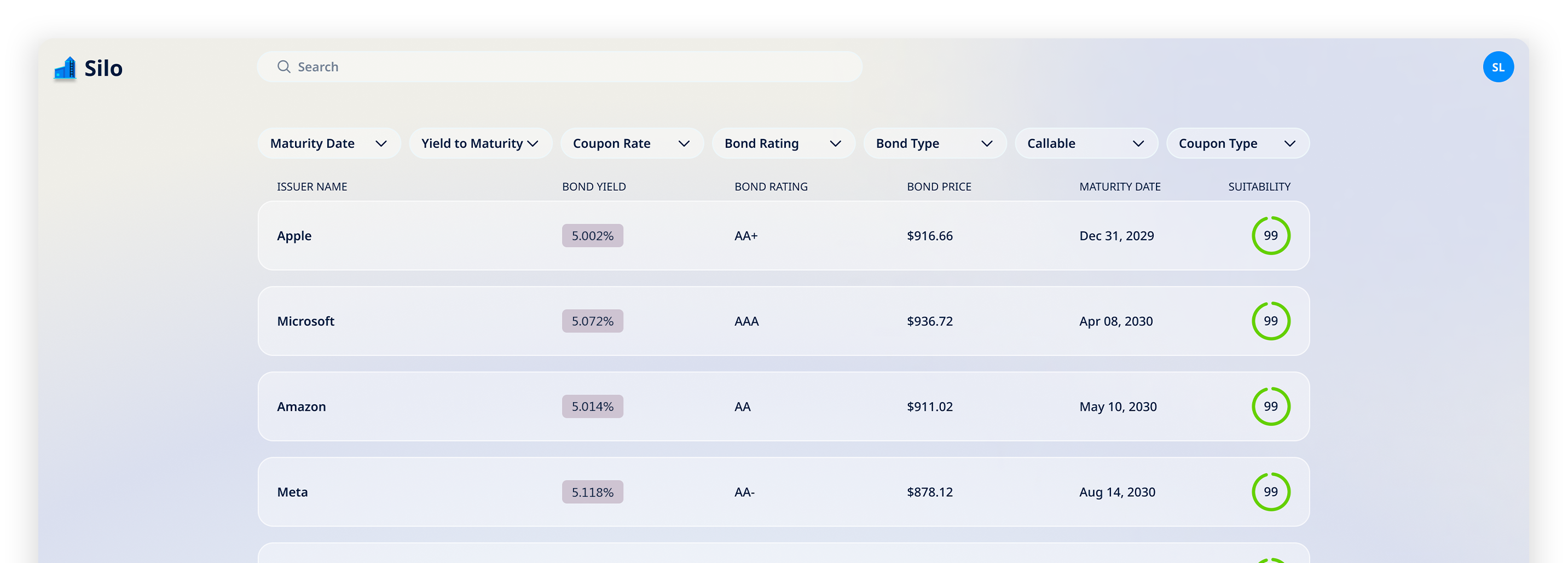Open the Yield to Maturity filter dropdown

[481, 144]
